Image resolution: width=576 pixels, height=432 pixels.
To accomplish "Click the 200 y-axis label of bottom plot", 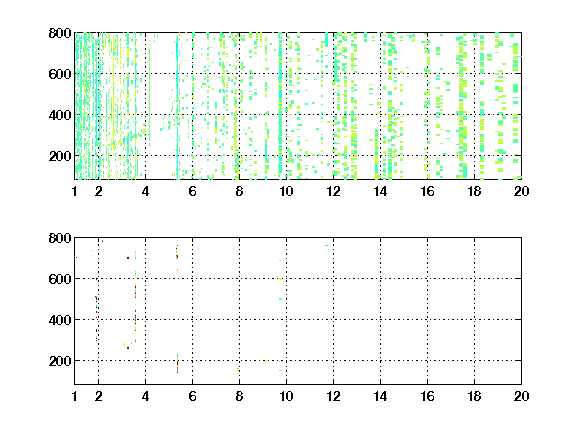I will click(60, 361).
